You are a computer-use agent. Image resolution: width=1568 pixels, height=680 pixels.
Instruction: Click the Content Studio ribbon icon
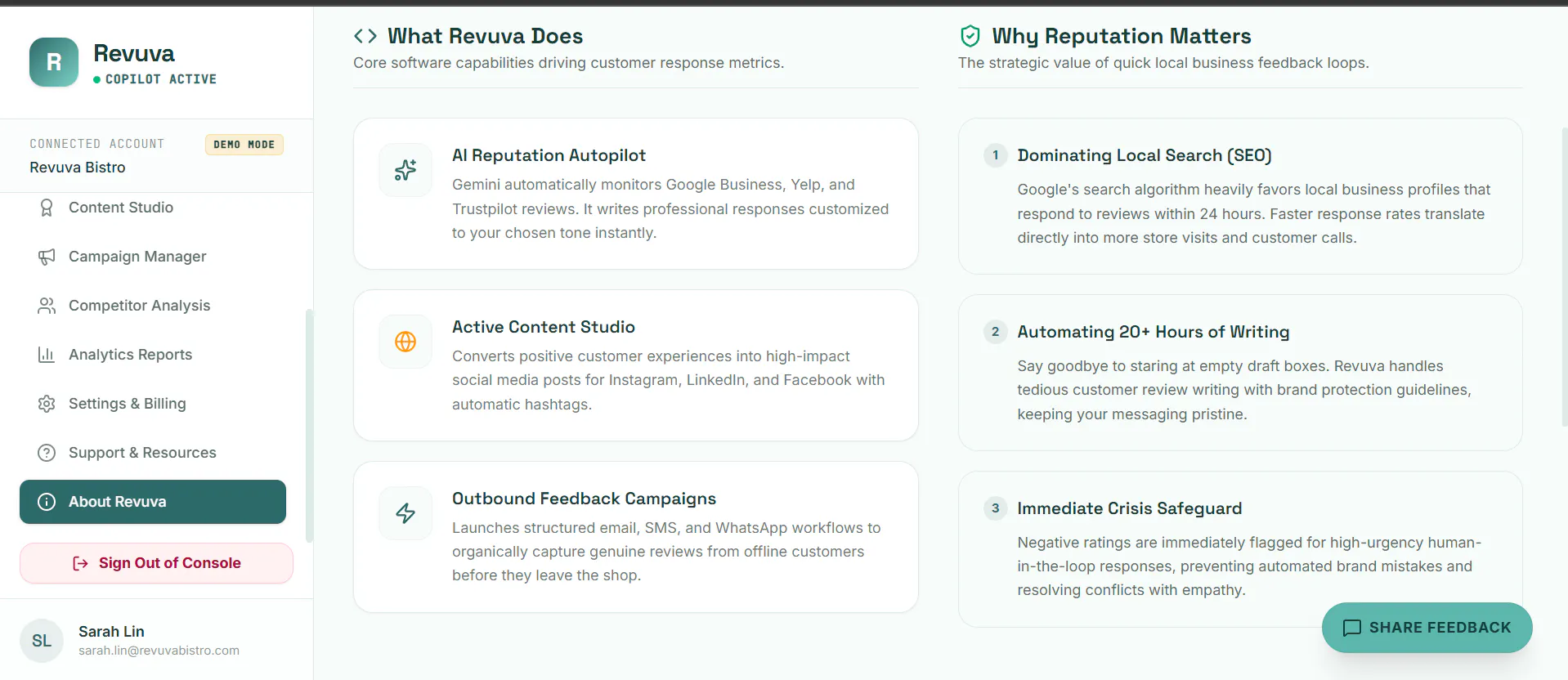click(x=47, y=208)
